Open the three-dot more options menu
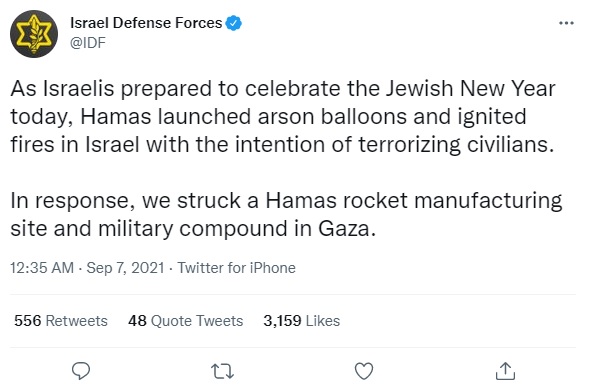The image size is (592, 389). 566,23
